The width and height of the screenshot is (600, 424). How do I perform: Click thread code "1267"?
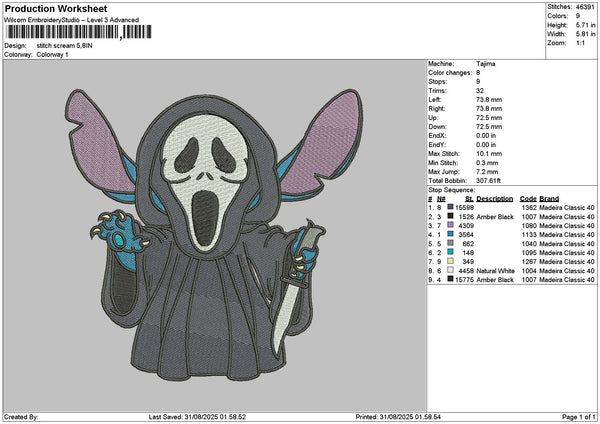point(529,262)
